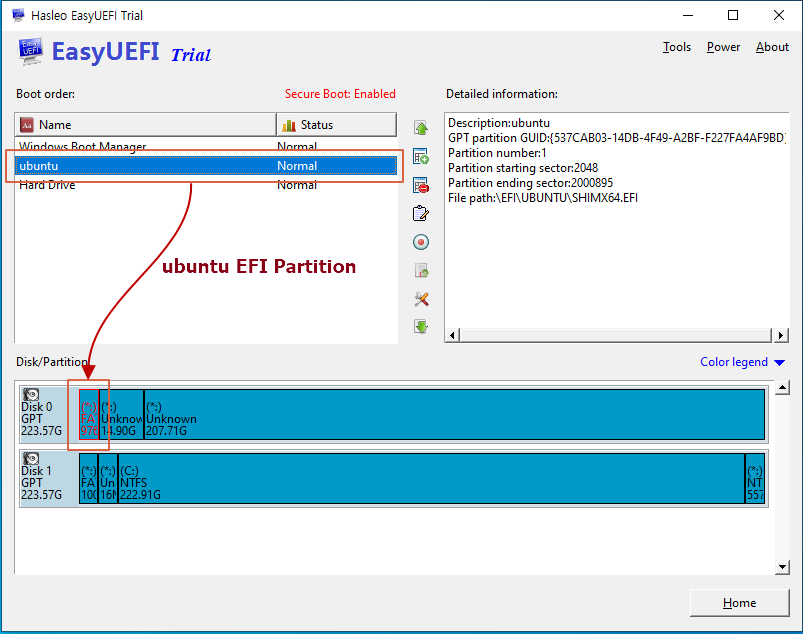
Task: Select Disk 1 last NTFS recovery partition
Action: pyautogui.click(x=755, y=478)
